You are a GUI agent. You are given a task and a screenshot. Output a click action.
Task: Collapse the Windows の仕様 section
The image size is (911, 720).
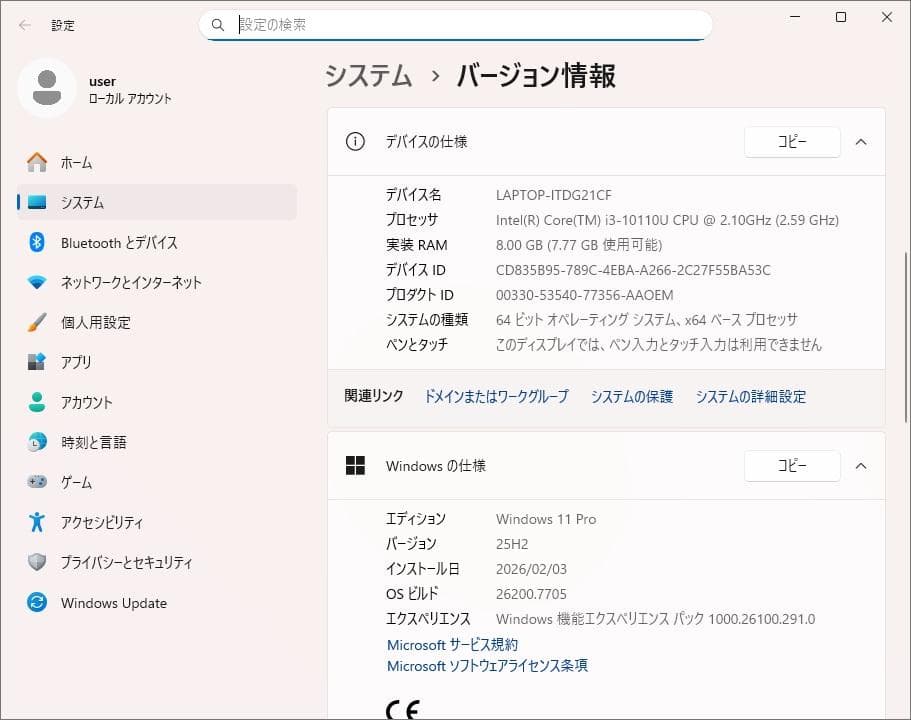[861, 465]
